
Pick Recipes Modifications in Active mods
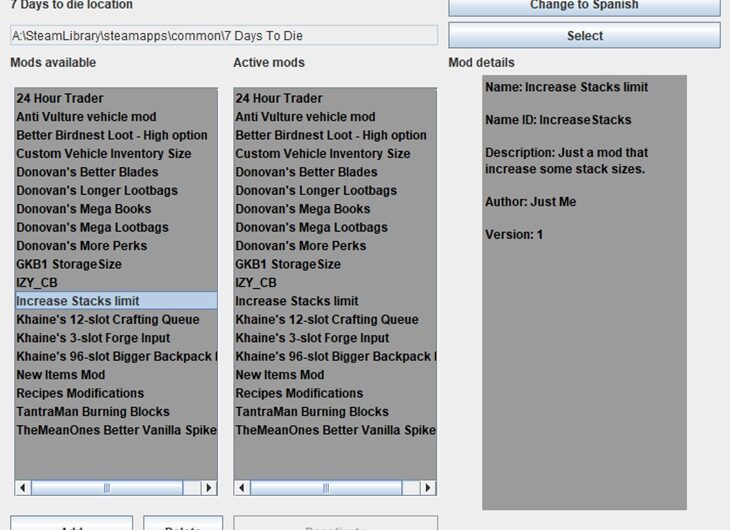[x=335, y=393]
